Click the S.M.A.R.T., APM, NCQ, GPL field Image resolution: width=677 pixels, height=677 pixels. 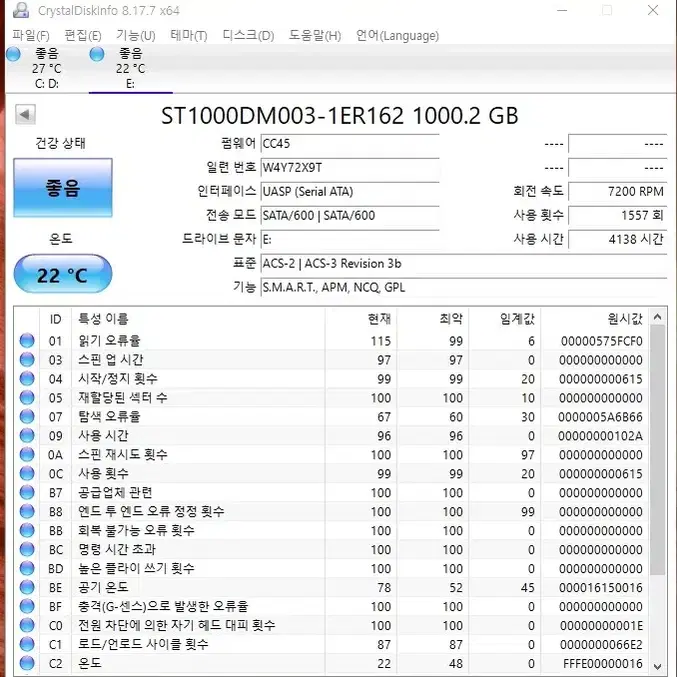[464, 288]
